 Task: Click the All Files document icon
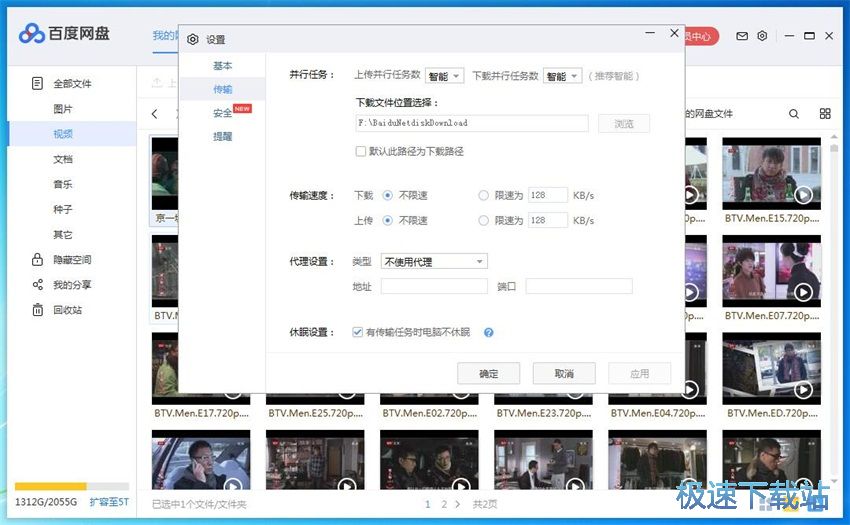tap(37, 84)
